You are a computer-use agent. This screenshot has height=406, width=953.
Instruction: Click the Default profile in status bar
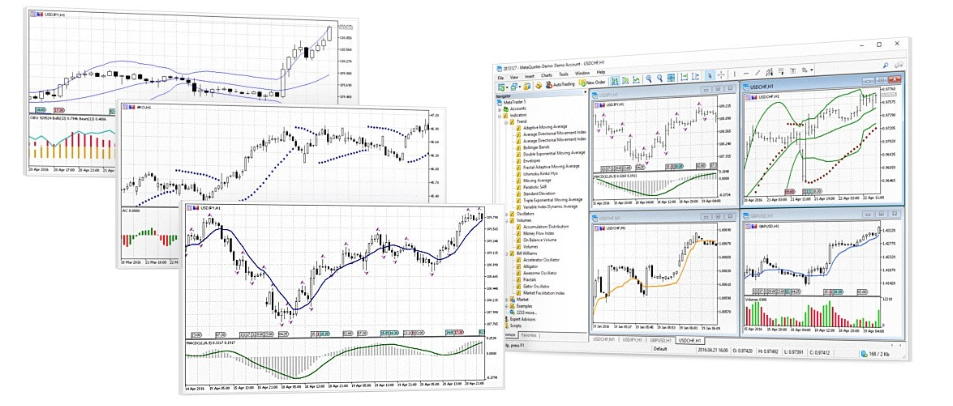click(x=663, y=349)
